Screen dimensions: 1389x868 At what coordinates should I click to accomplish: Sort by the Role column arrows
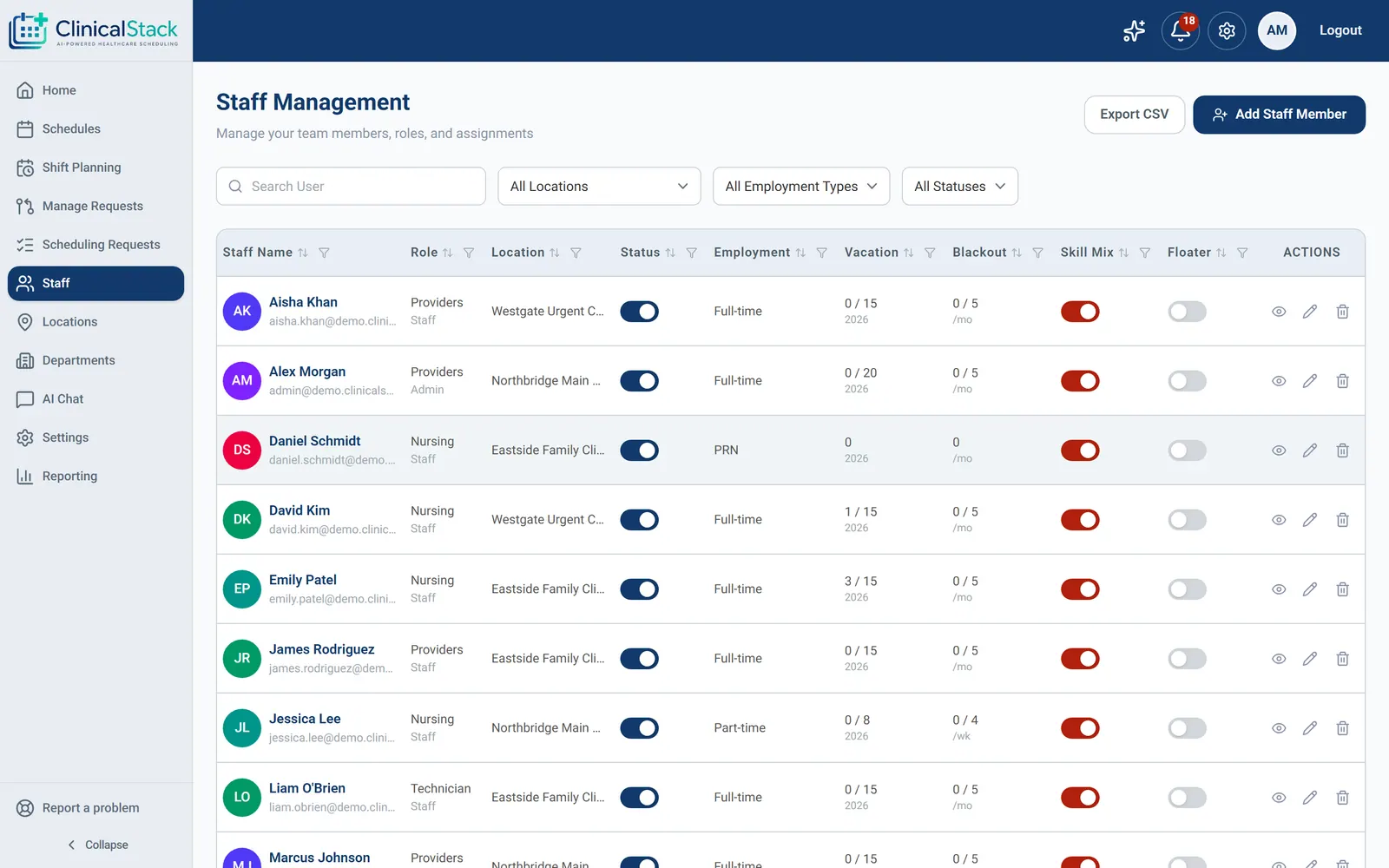click(x=448, y=253)
